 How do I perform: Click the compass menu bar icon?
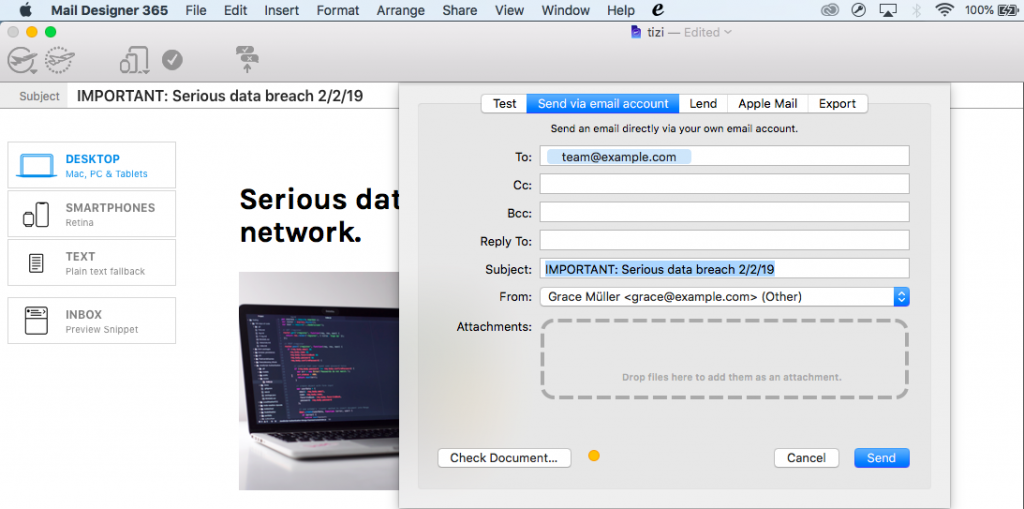pos(859,10)
